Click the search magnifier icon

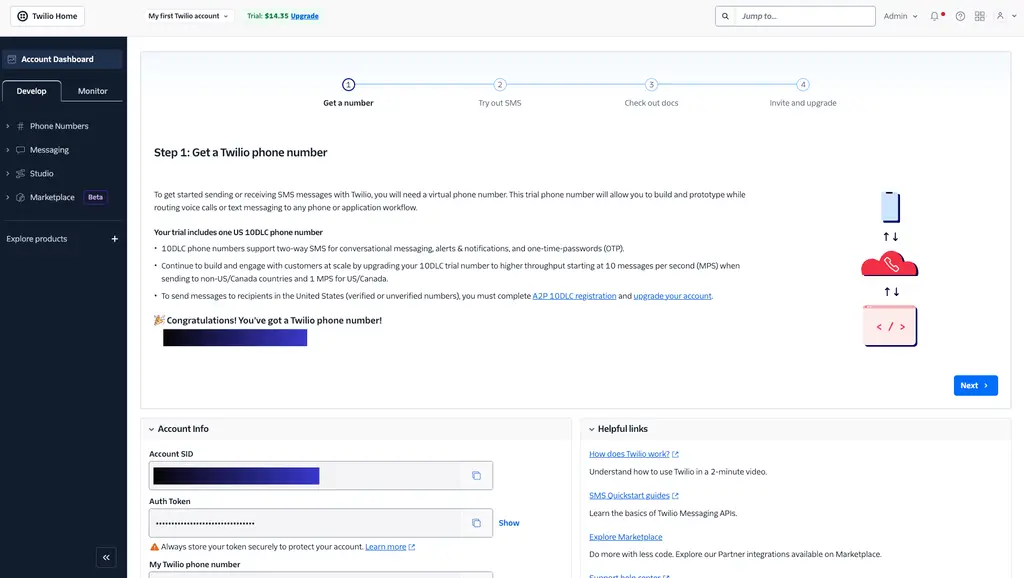[x=725, y=16]
